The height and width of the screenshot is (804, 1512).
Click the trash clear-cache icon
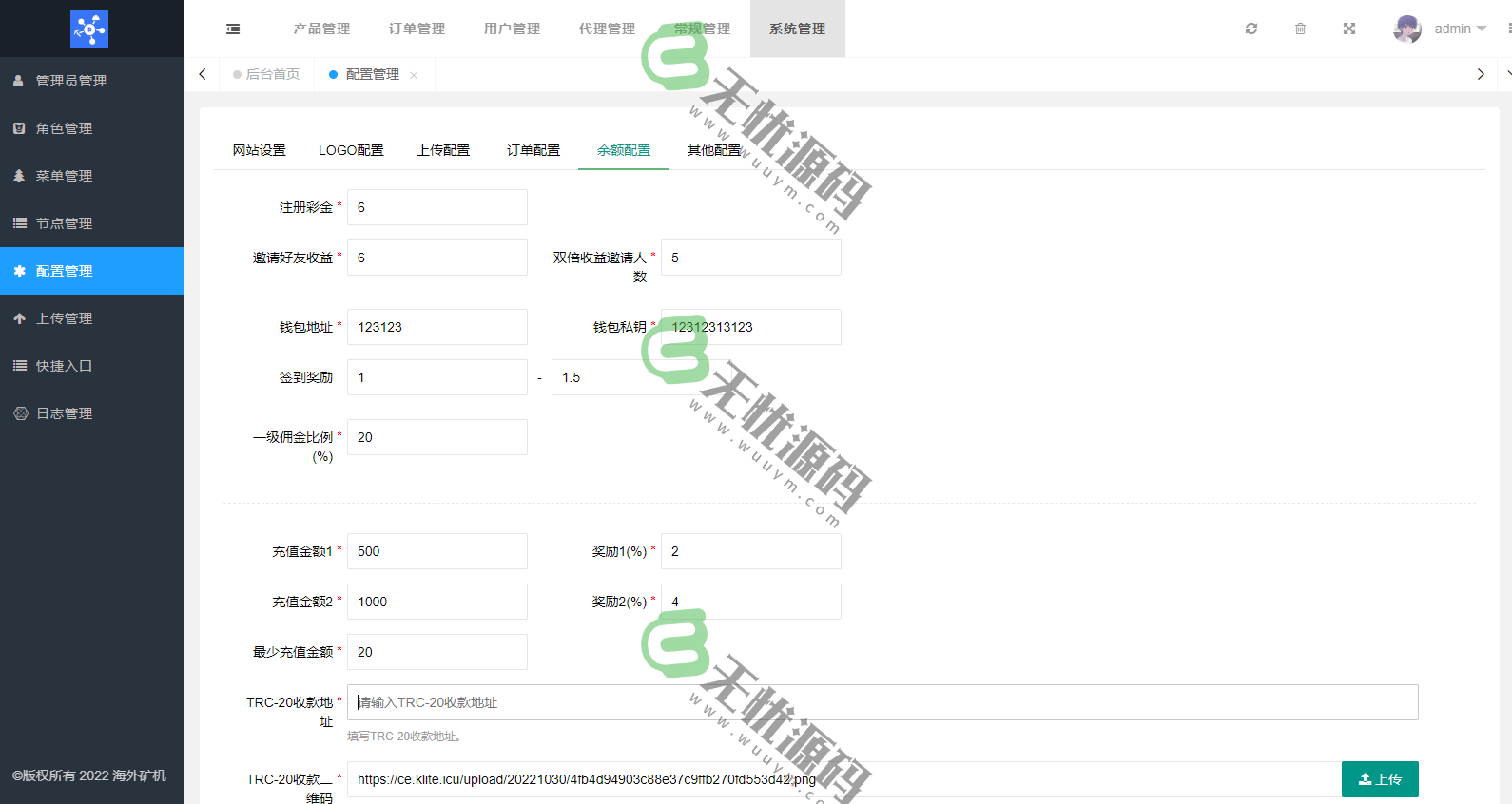coord(1300,29)
